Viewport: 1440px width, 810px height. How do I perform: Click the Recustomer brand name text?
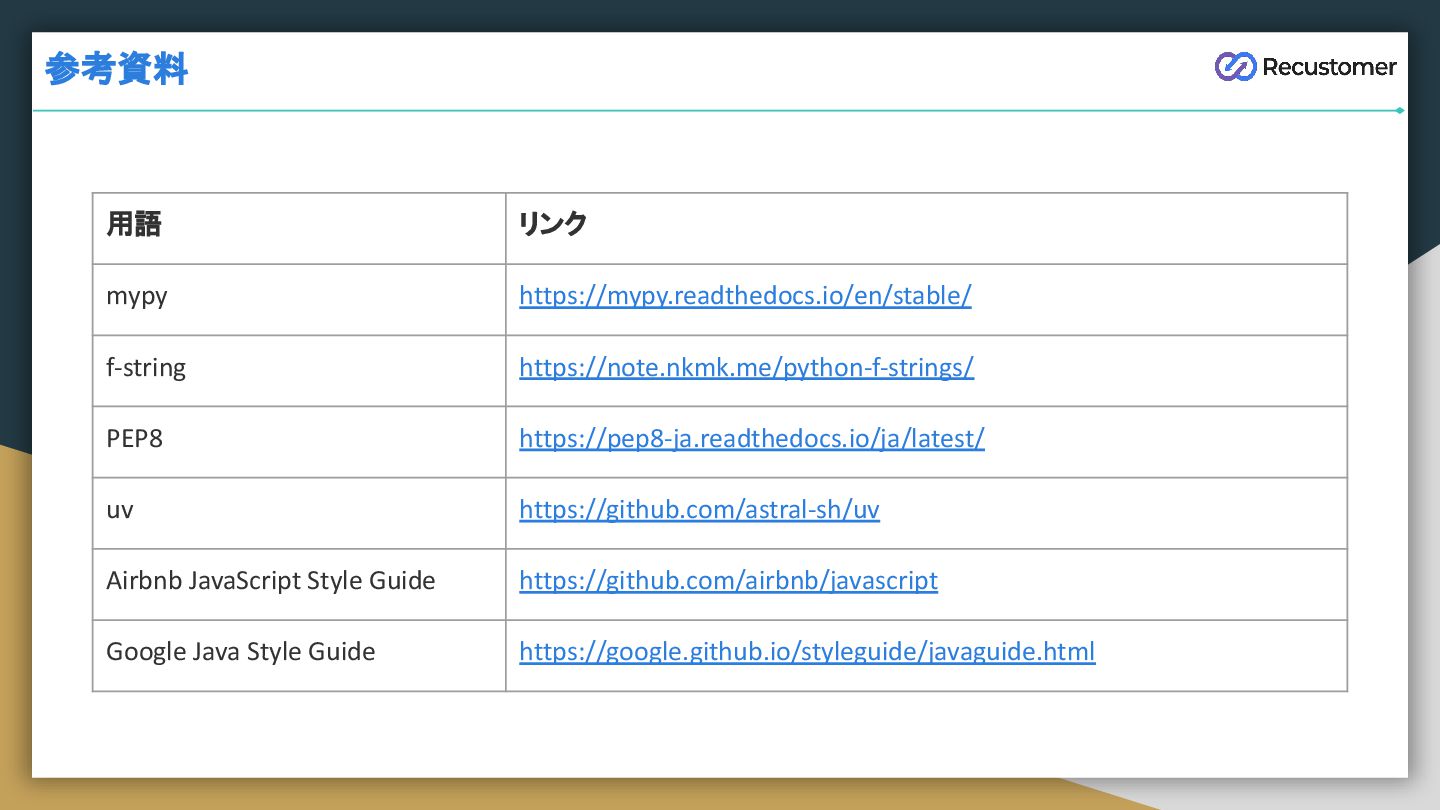[1329, 67]
